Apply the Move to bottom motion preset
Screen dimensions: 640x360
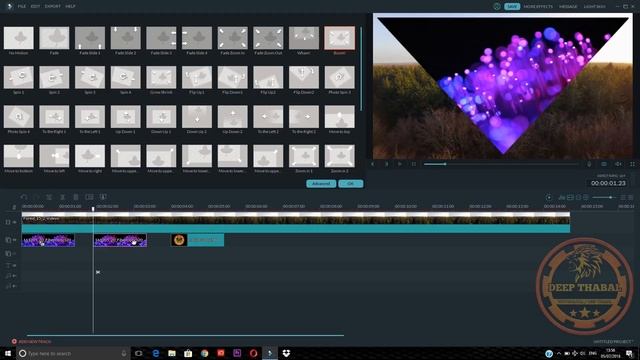pos(19,156)
